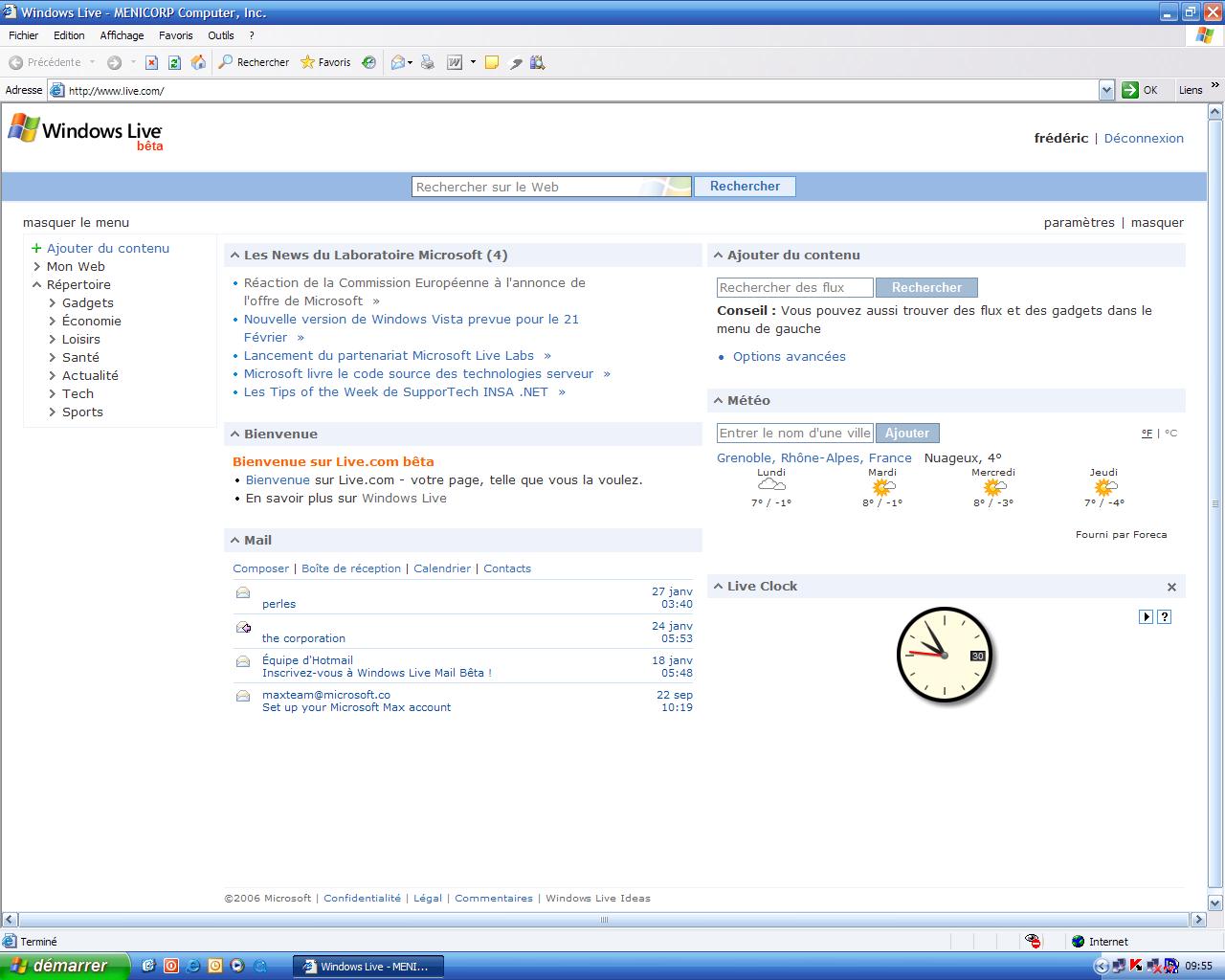Launch Internet Explorer from quick launch
The height and width of the screenshot is (980, 1225).
pos(193,966)
